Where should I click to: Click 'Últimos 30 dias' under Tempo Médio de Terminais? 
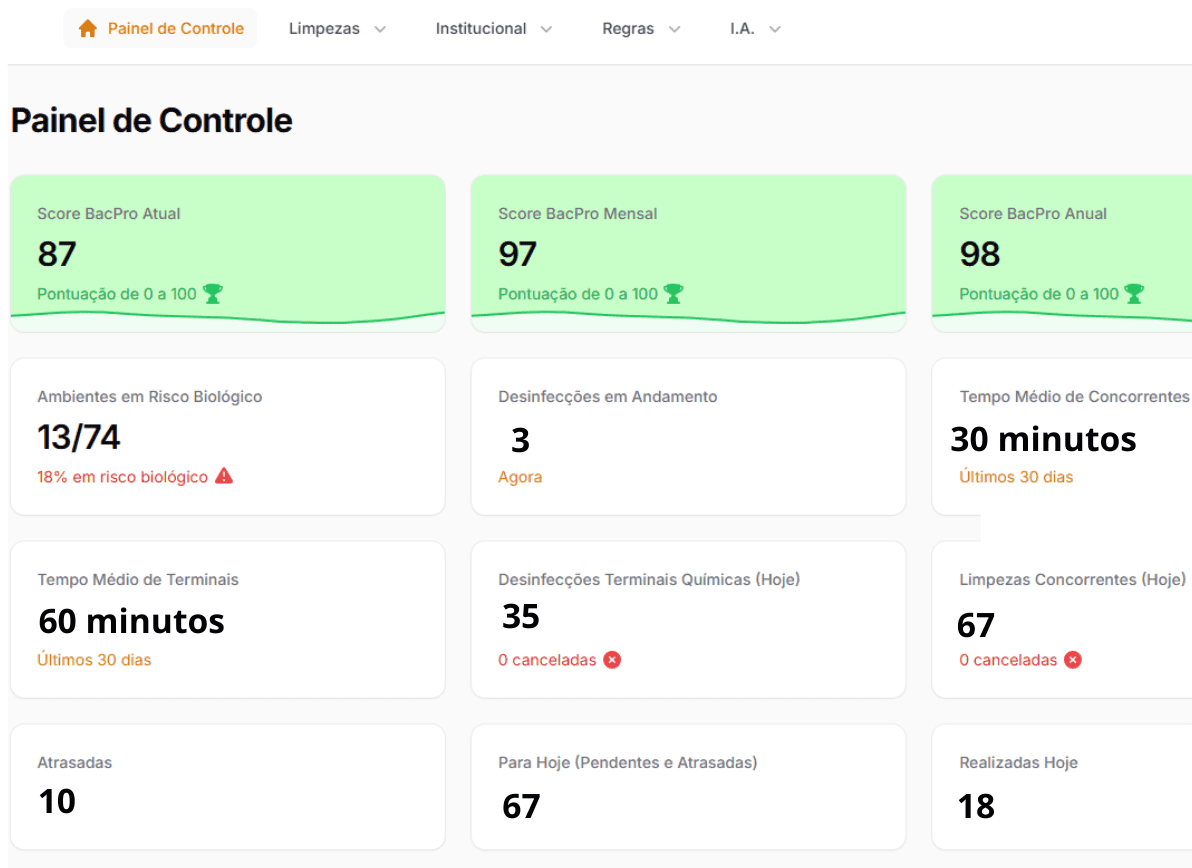click(94, 660)
